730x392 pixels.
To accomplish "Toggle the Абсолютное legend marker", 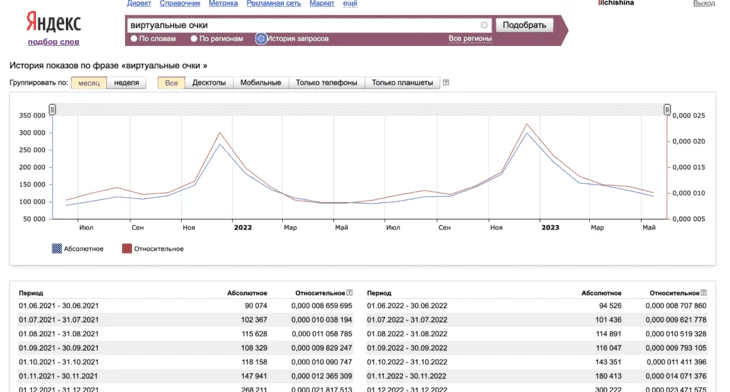I will pyautogui.click(x=57, y=249).
